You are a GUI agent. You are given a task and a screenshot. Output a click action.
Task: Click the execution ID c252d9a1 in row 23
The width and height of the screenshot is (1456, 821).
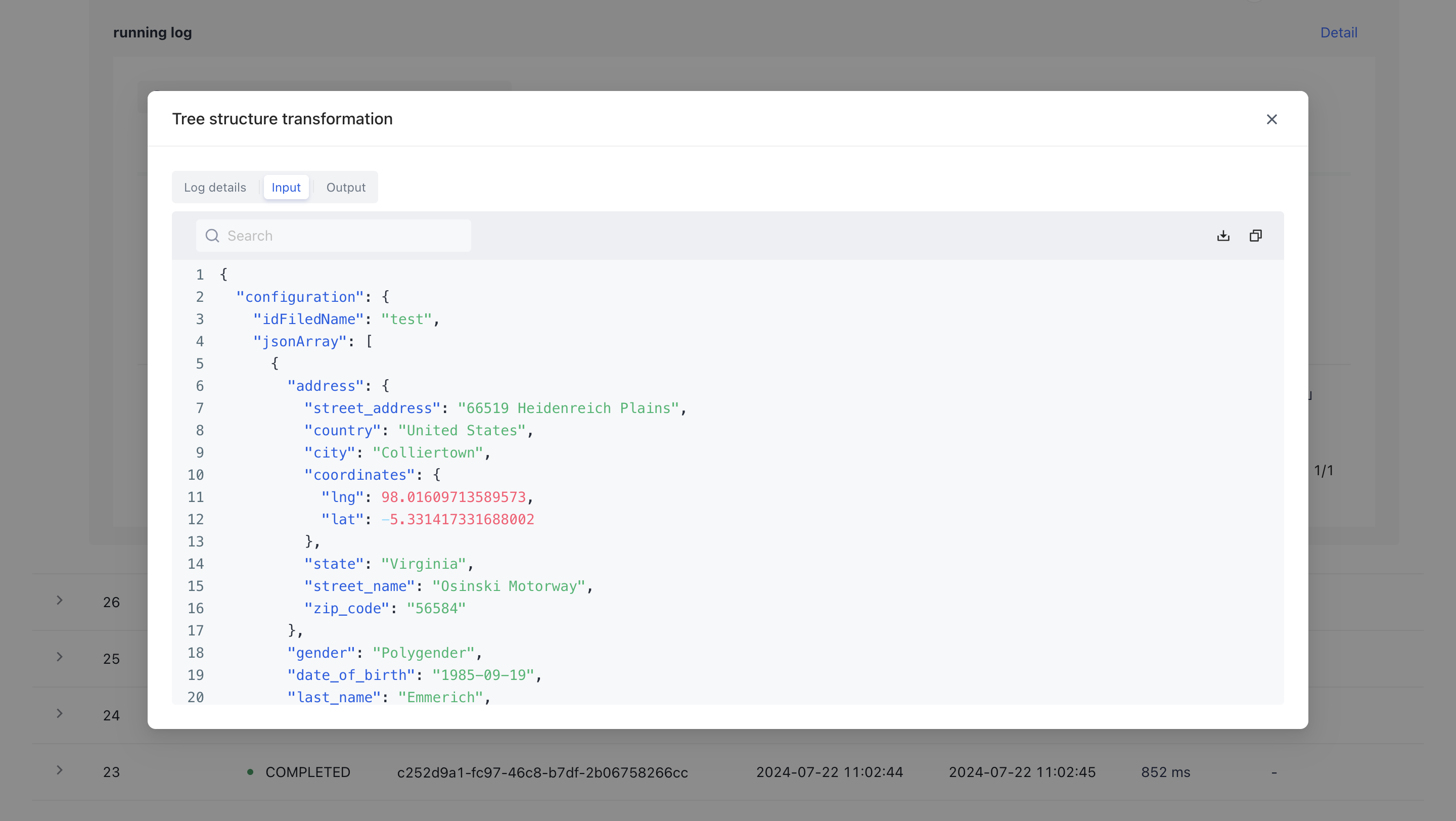coord(542,772)
